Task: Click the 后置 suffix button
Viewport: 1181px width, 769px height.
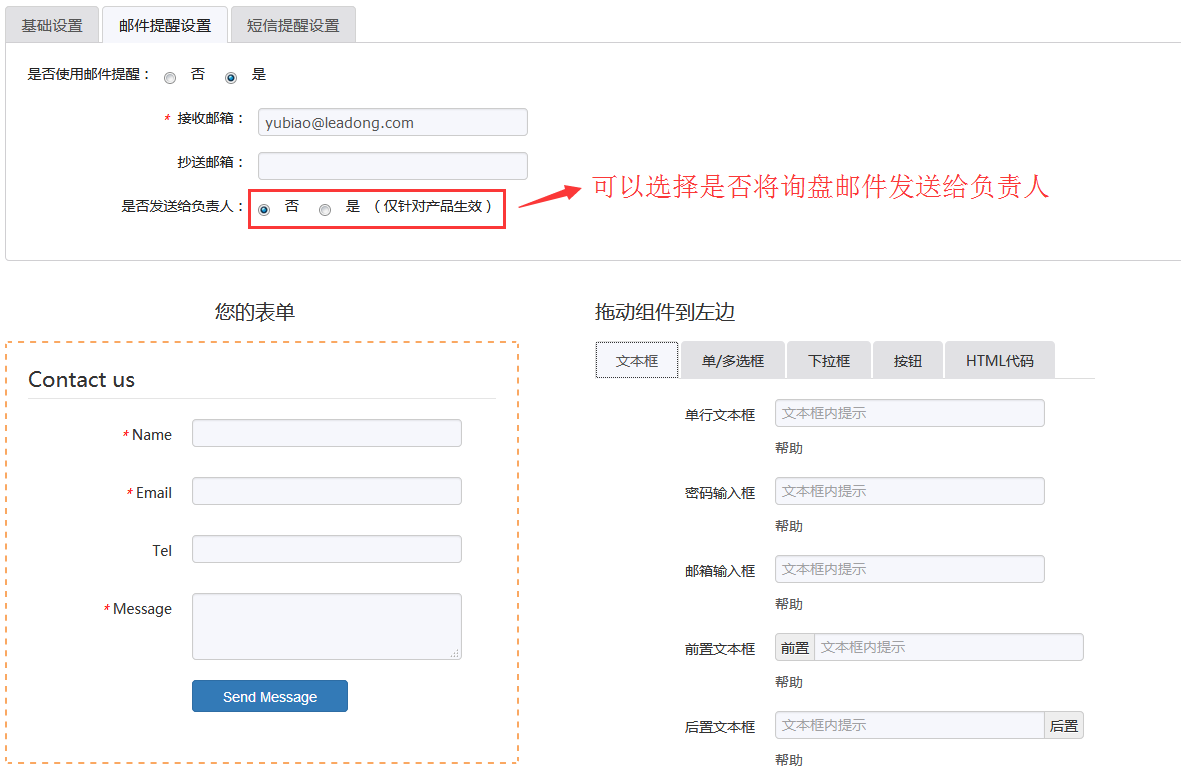Action: point(1063,725)
